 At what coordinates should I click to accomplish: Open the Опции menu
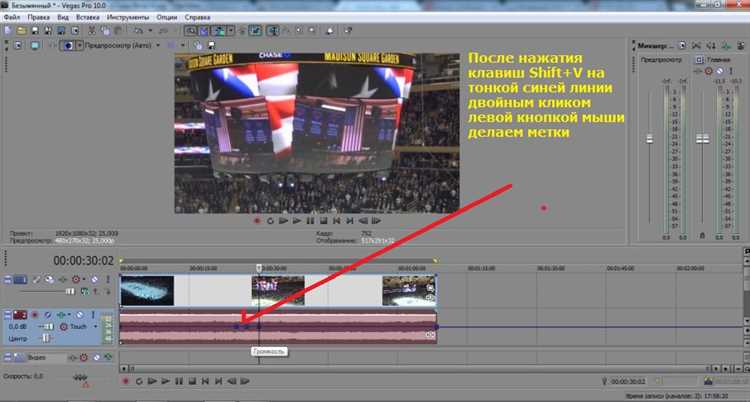click(x=166, y=17)
